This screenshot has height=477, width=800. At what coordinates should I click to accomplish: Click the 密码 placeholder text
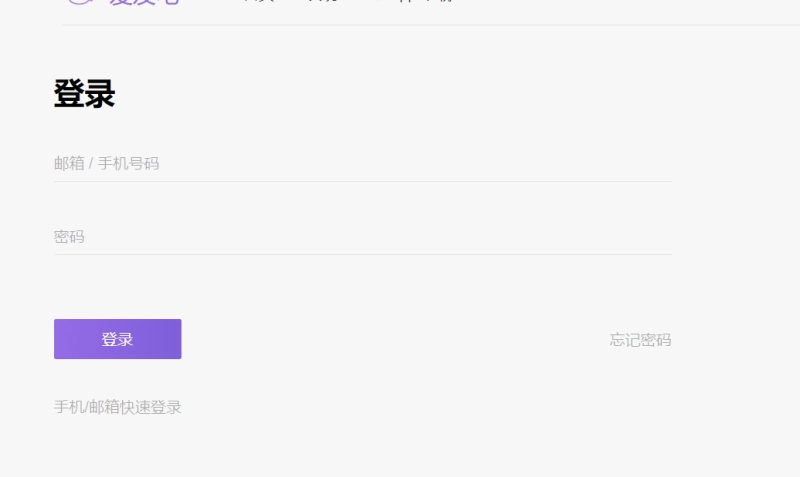[69, 237]
